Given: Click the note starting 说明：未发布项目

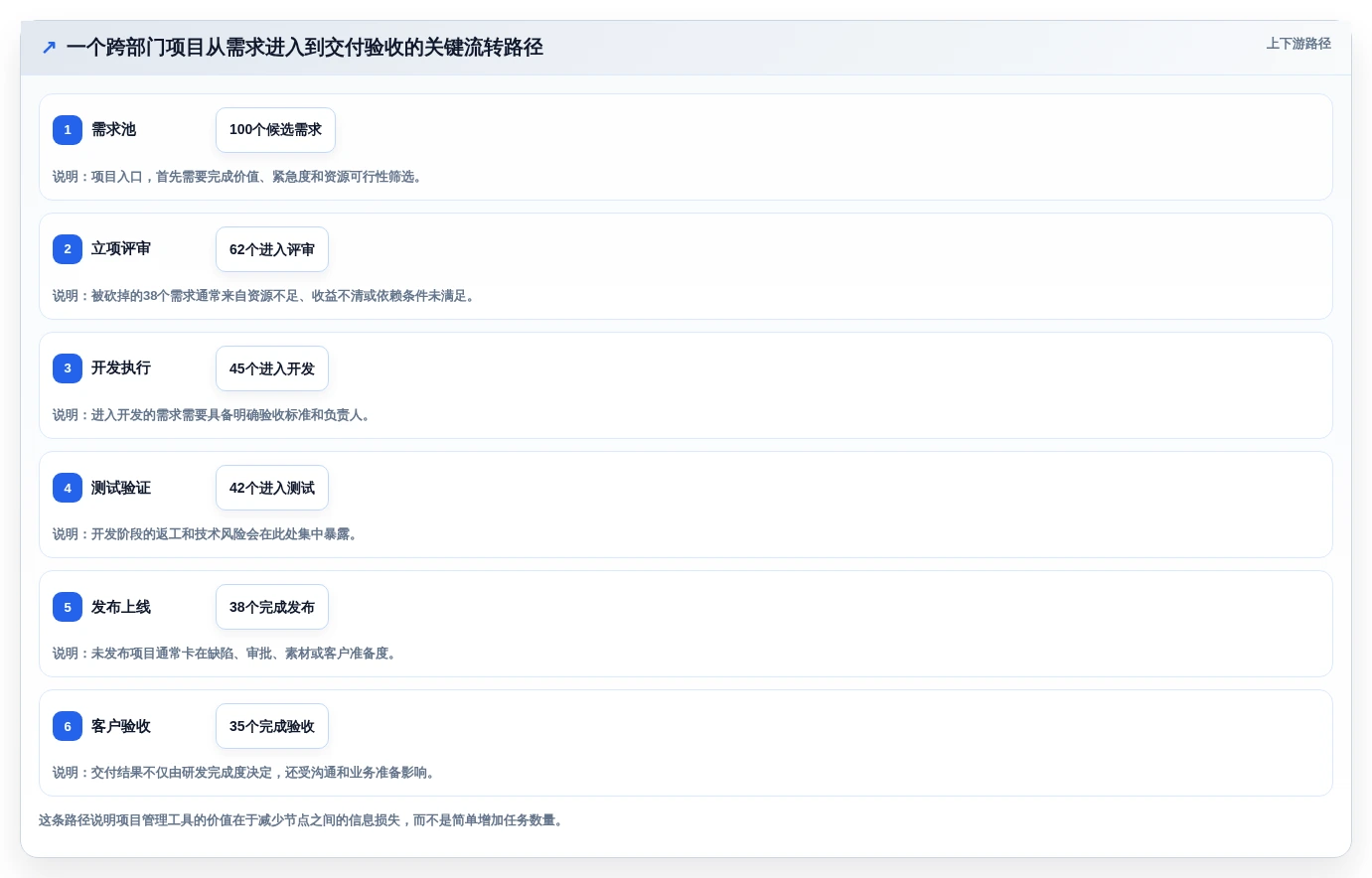Looking at the screenshot, I should [228, 654].
